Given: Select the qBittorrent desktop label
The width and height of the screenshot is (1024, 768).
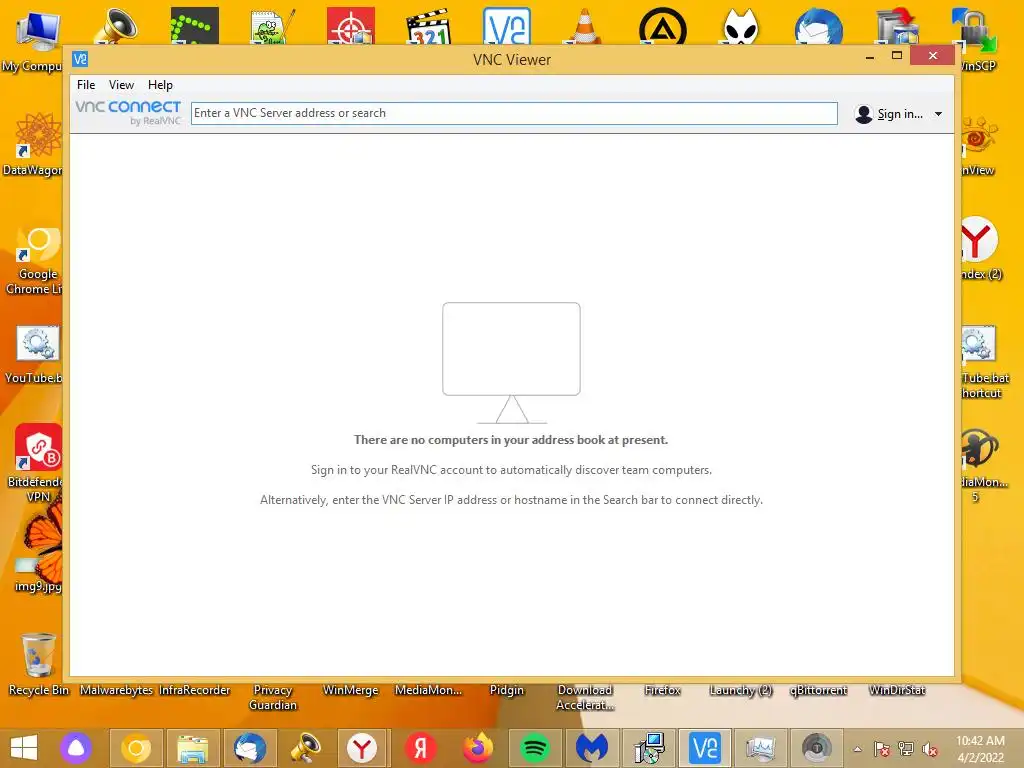Looking at the screenshot, I should coord(818,690).
